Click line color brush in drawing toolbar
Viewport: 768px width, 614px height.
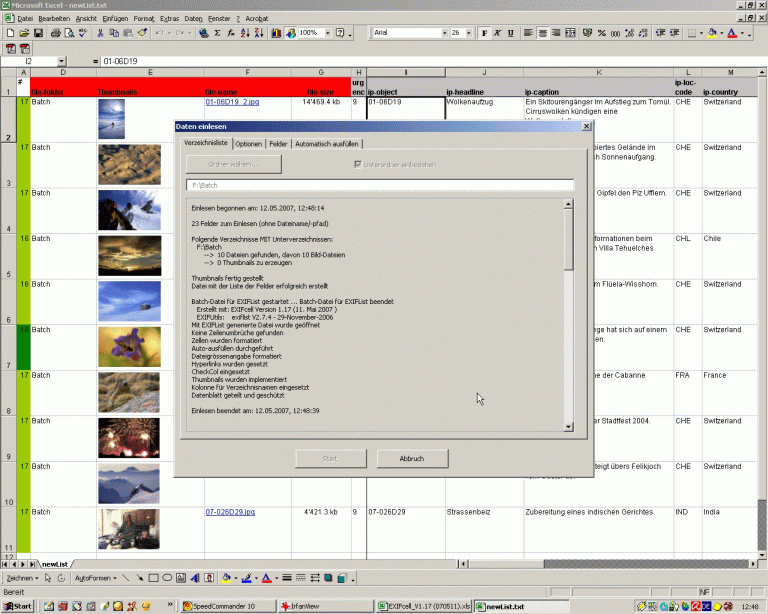tap(246, 578)
